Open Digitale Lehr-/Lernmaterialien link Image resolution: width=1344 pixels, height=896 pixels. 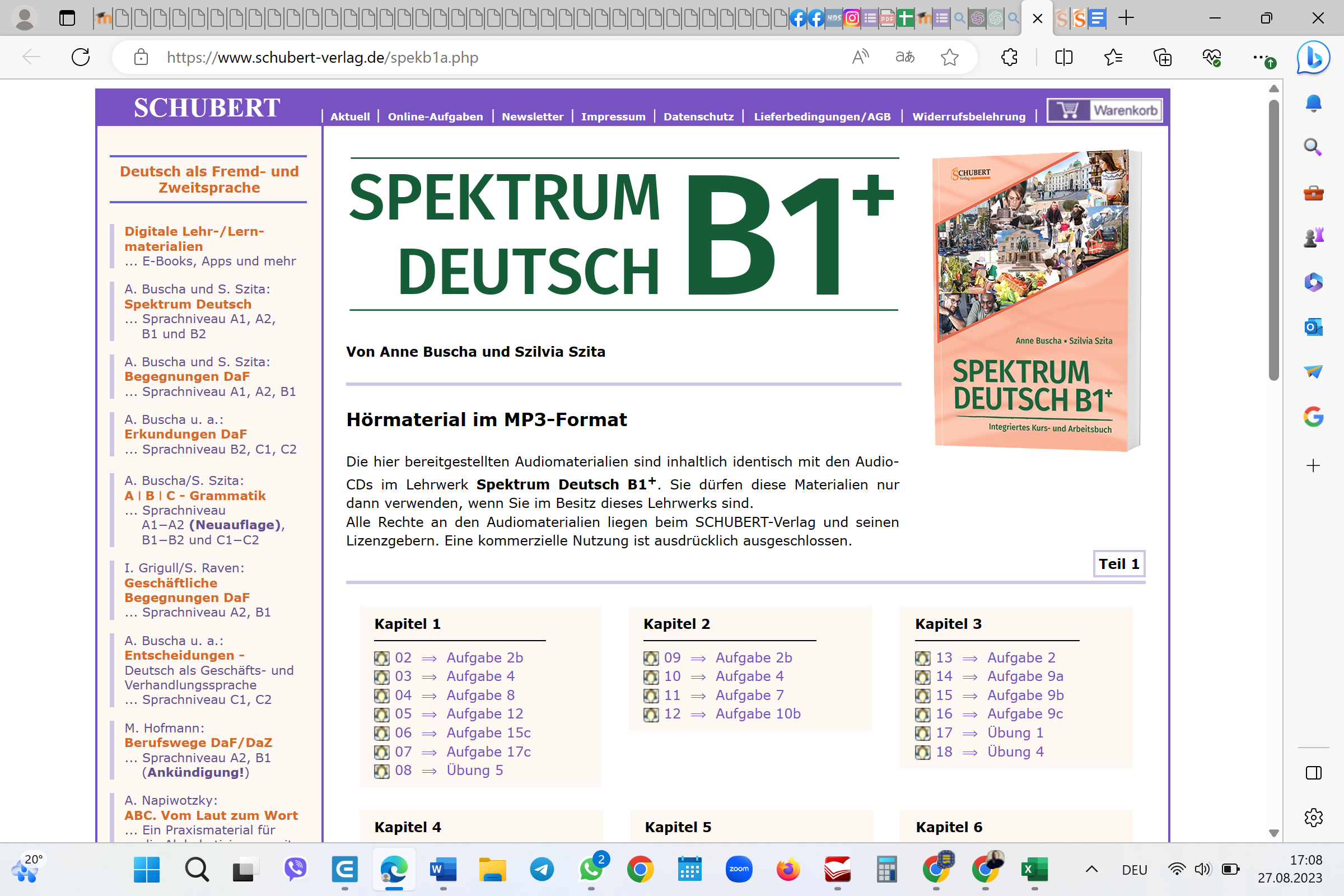194,239
